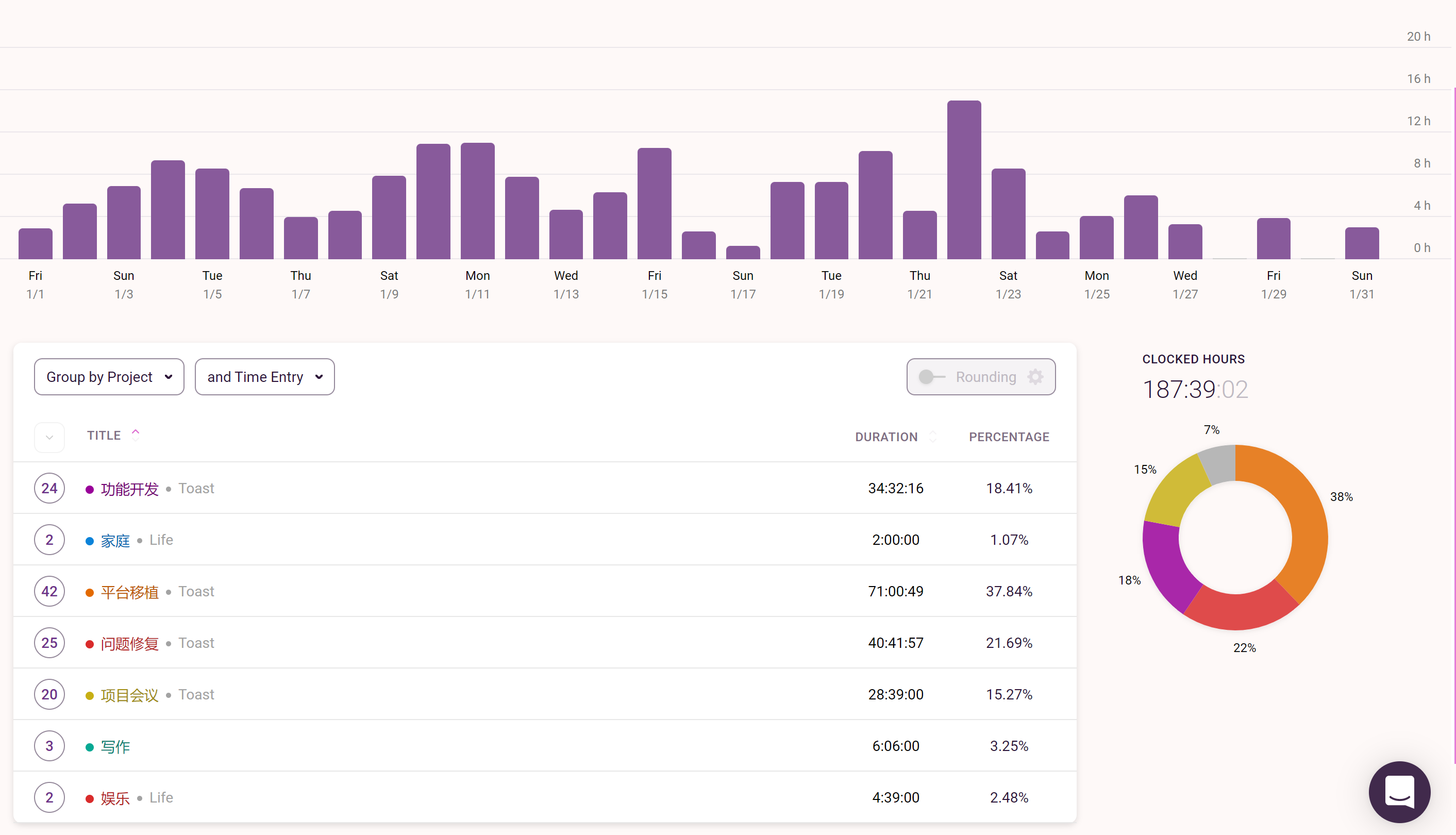Click the 187:39:02 clocked hours total
This screenshot has width=1456, height=835.
pyautogui.click(x=1195, y=389)
